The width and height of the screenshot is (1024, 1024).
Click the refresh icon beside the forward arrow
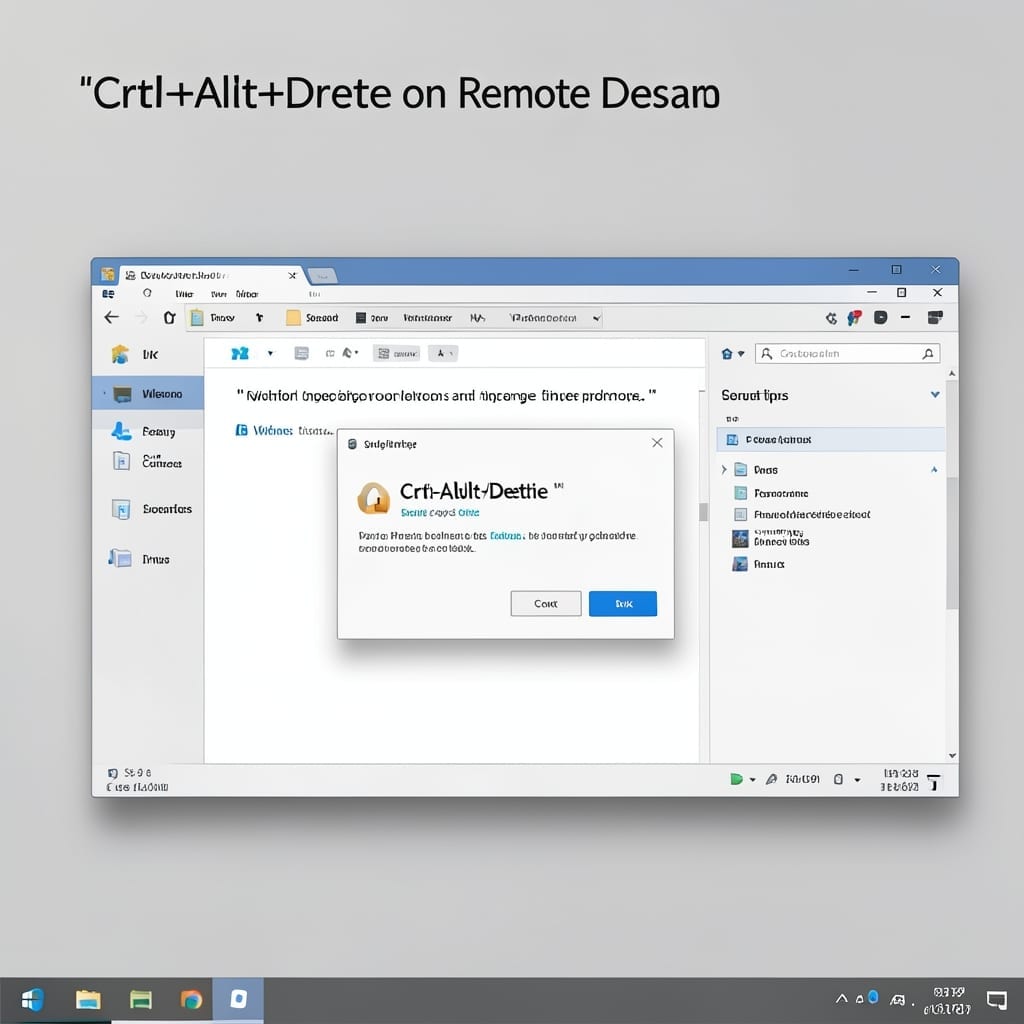click(x=170, y=317)
